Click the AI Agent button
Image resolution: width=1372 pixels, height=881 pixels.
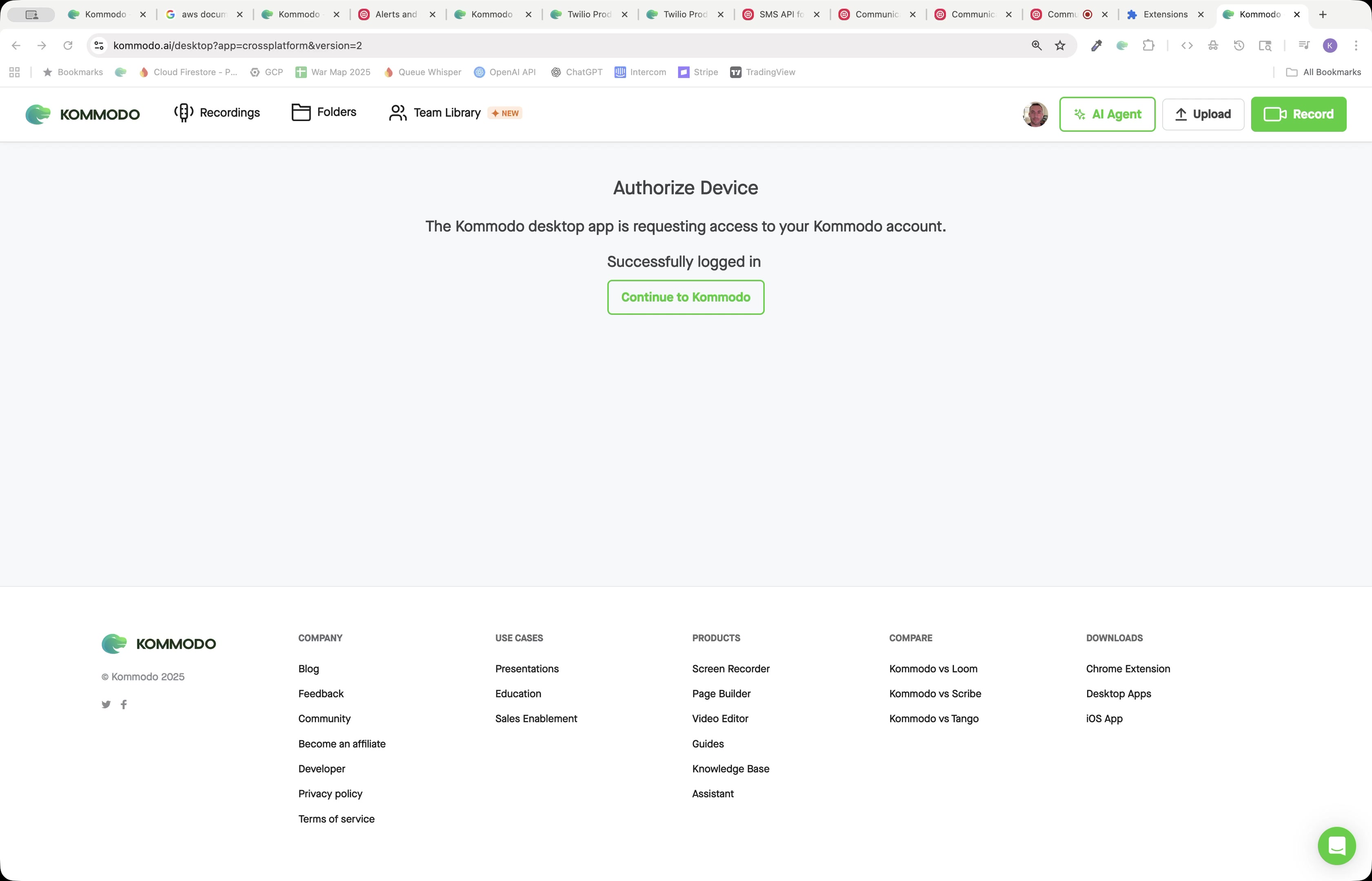(x=1107, y=115)
